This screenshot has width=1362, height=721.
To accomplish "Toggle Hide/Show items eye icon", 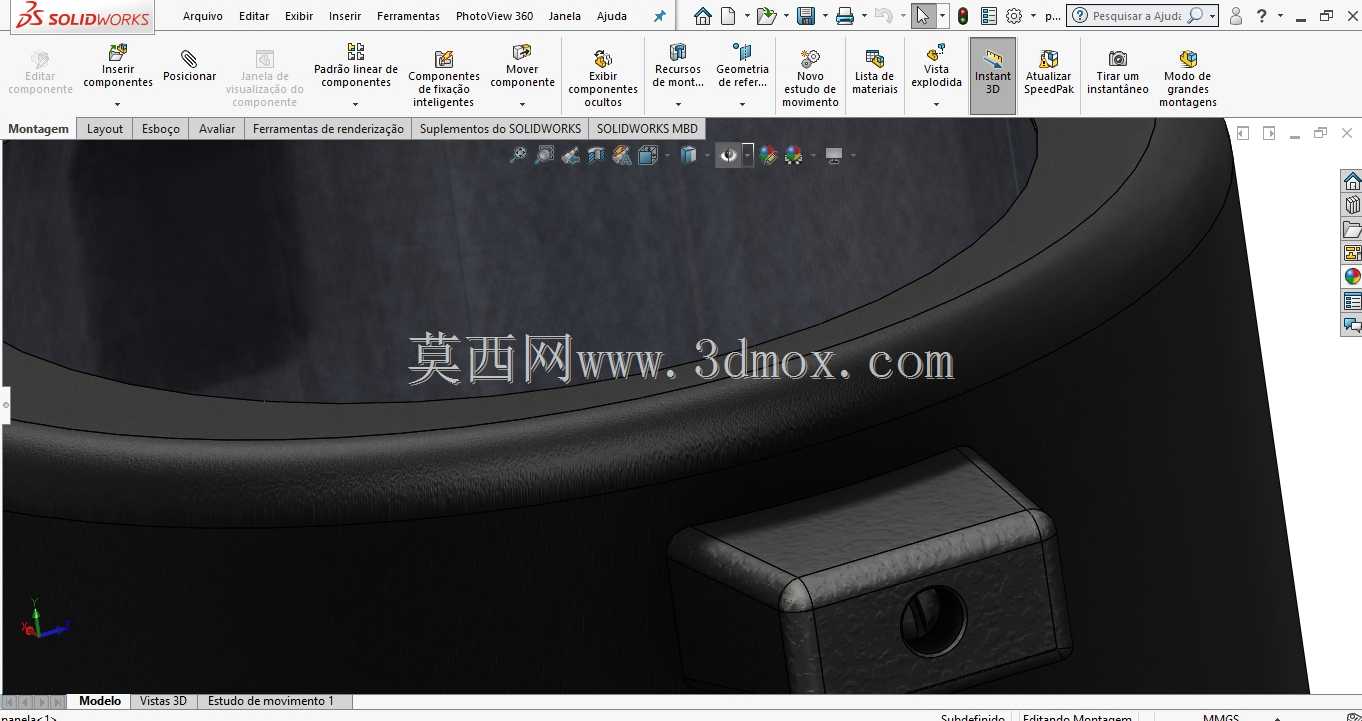I will pos(729,155).
